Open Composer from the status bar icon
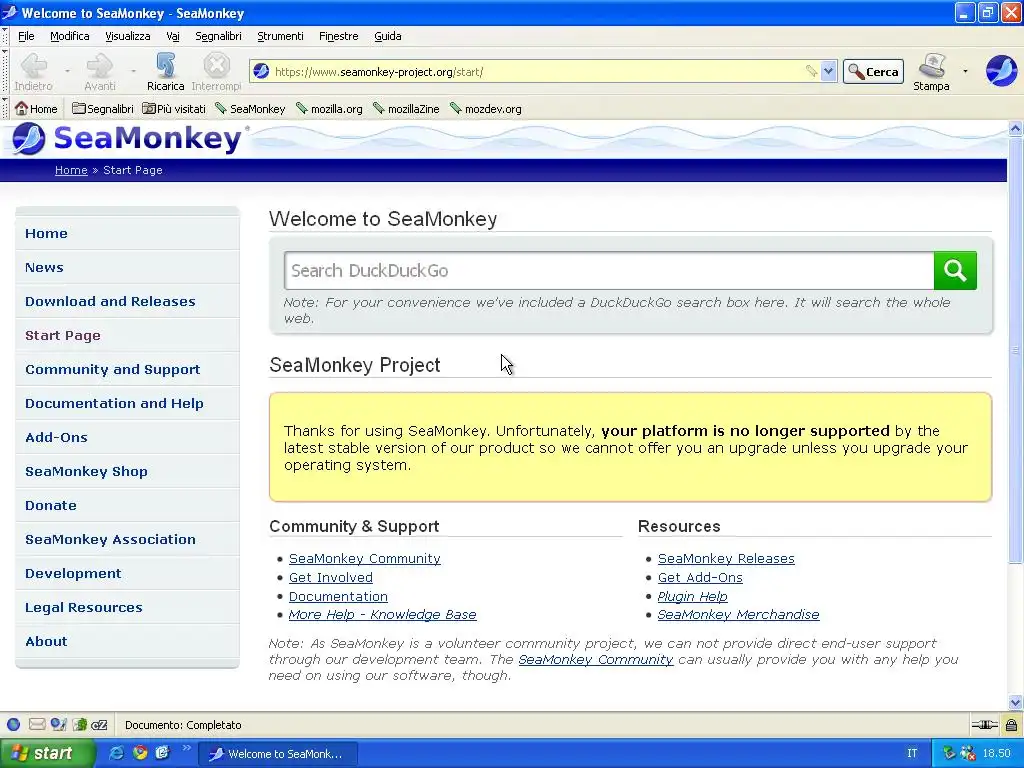1024x768 pixels. 59,724
